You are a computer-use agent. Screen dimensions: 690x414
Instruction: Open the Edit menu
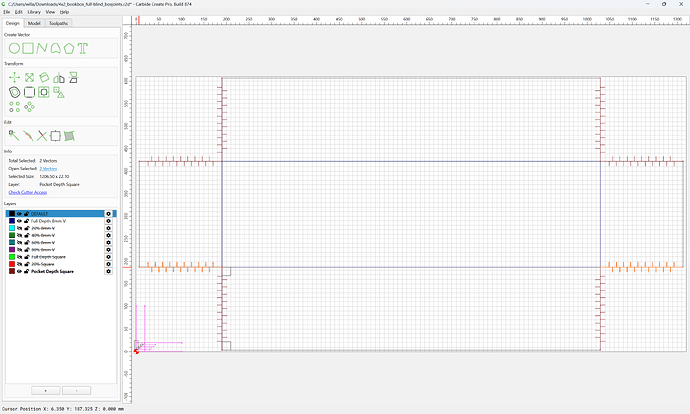[18, 12]
